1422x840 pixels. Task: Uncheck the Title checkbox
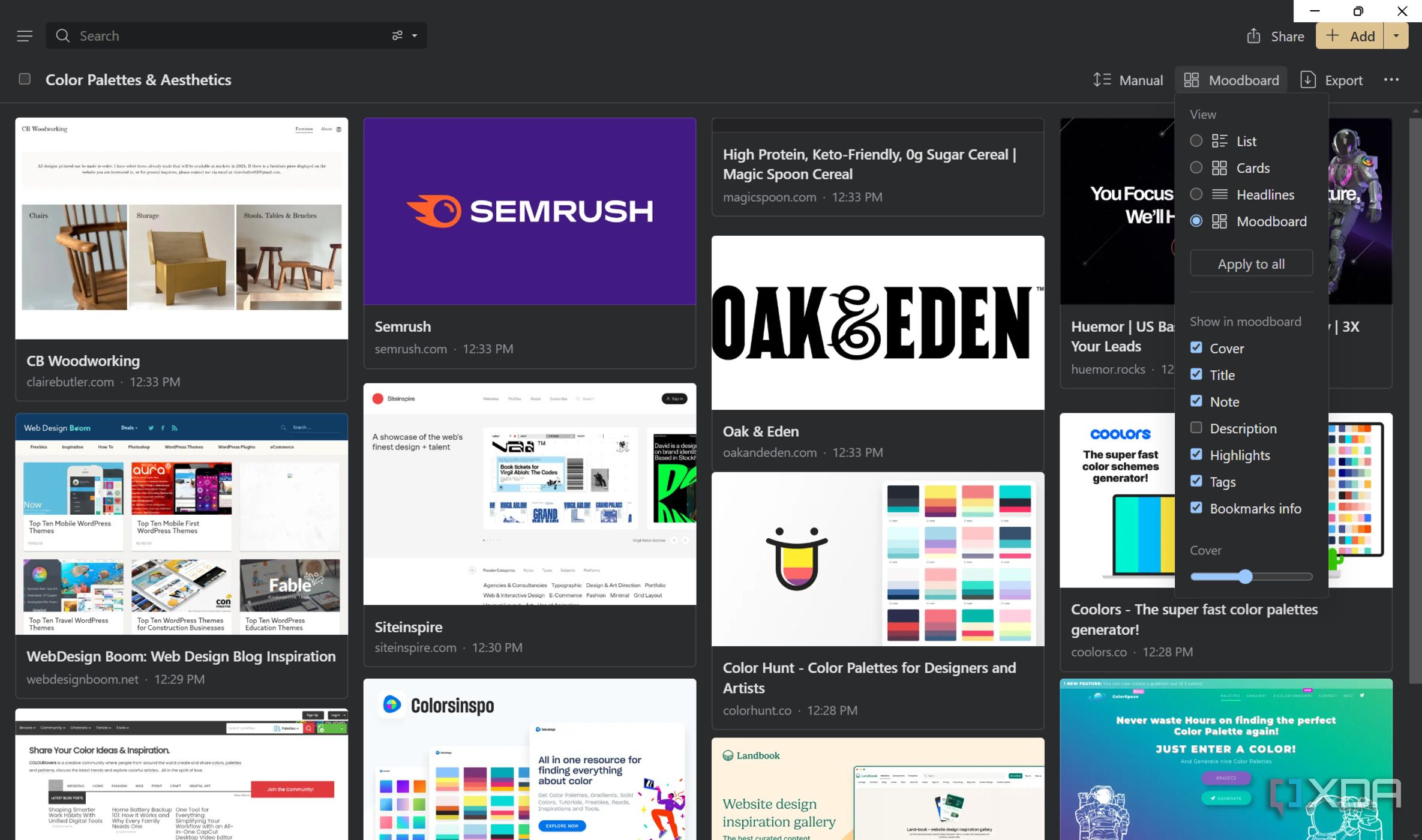click(1196, 374)
